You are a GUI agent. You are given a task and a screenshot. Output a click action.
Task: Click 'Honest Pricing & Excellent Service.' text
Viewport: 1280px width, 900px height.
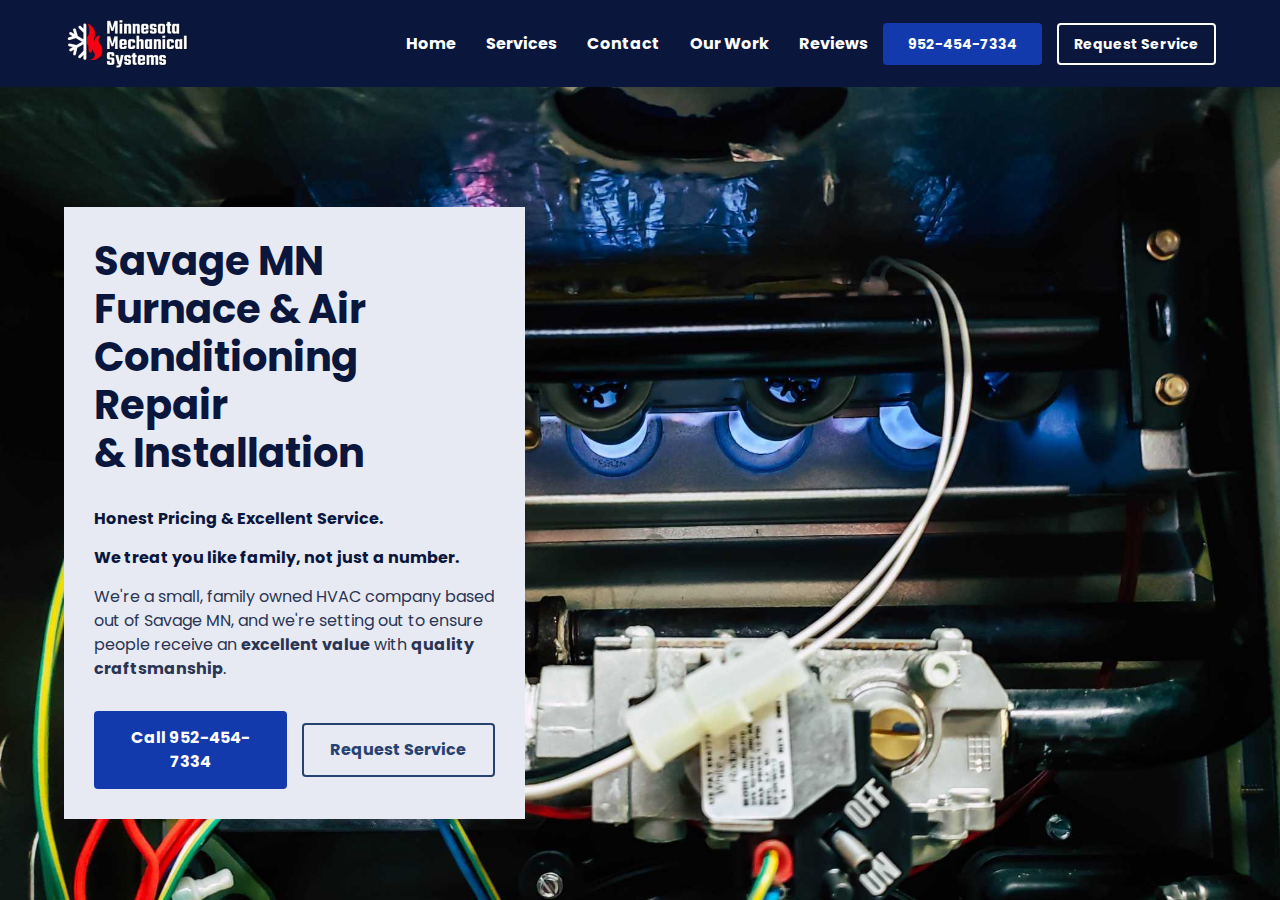click(x=239, y=518)
